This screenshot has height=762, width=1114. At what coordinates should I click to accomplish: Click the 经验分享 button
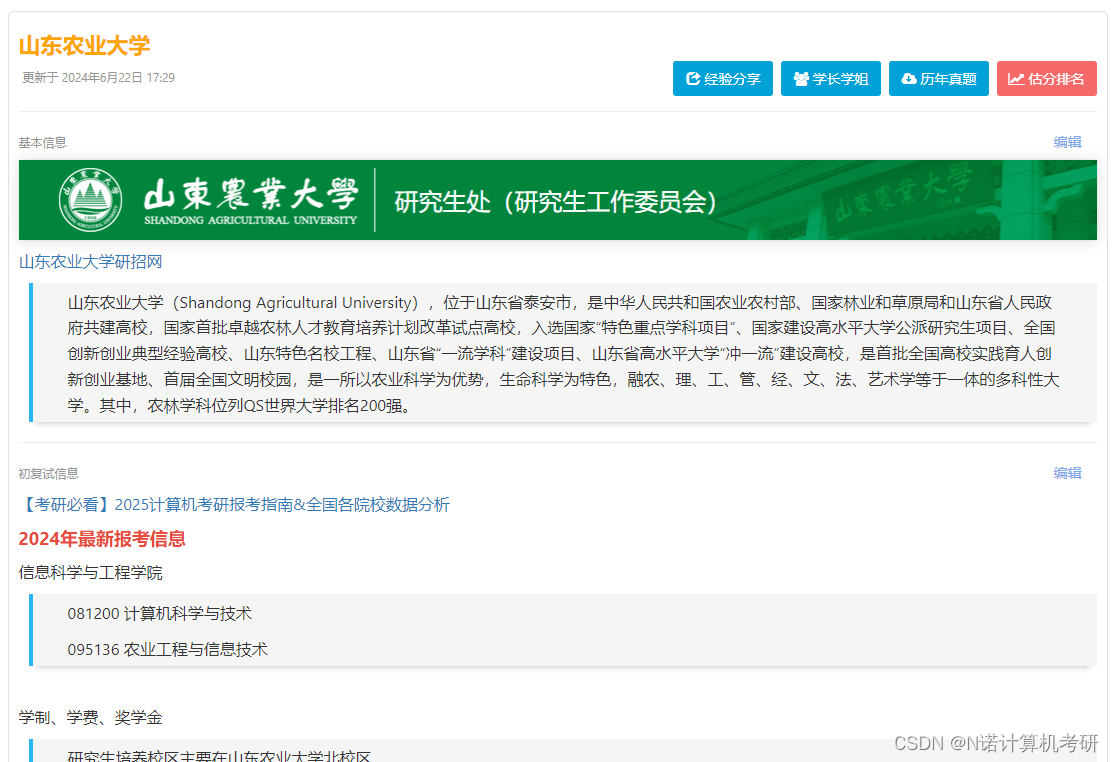click(x=723, y=79)
